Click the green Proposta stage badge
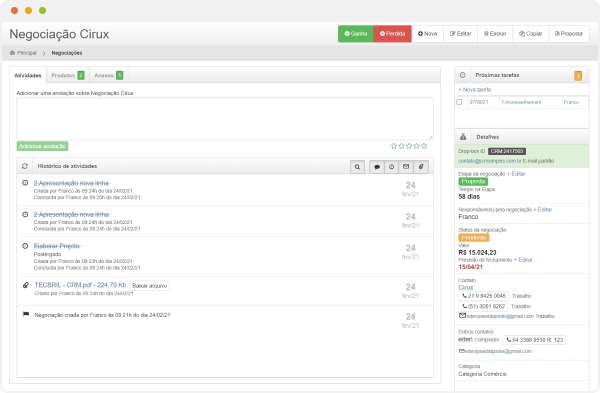 pos(473,181)
